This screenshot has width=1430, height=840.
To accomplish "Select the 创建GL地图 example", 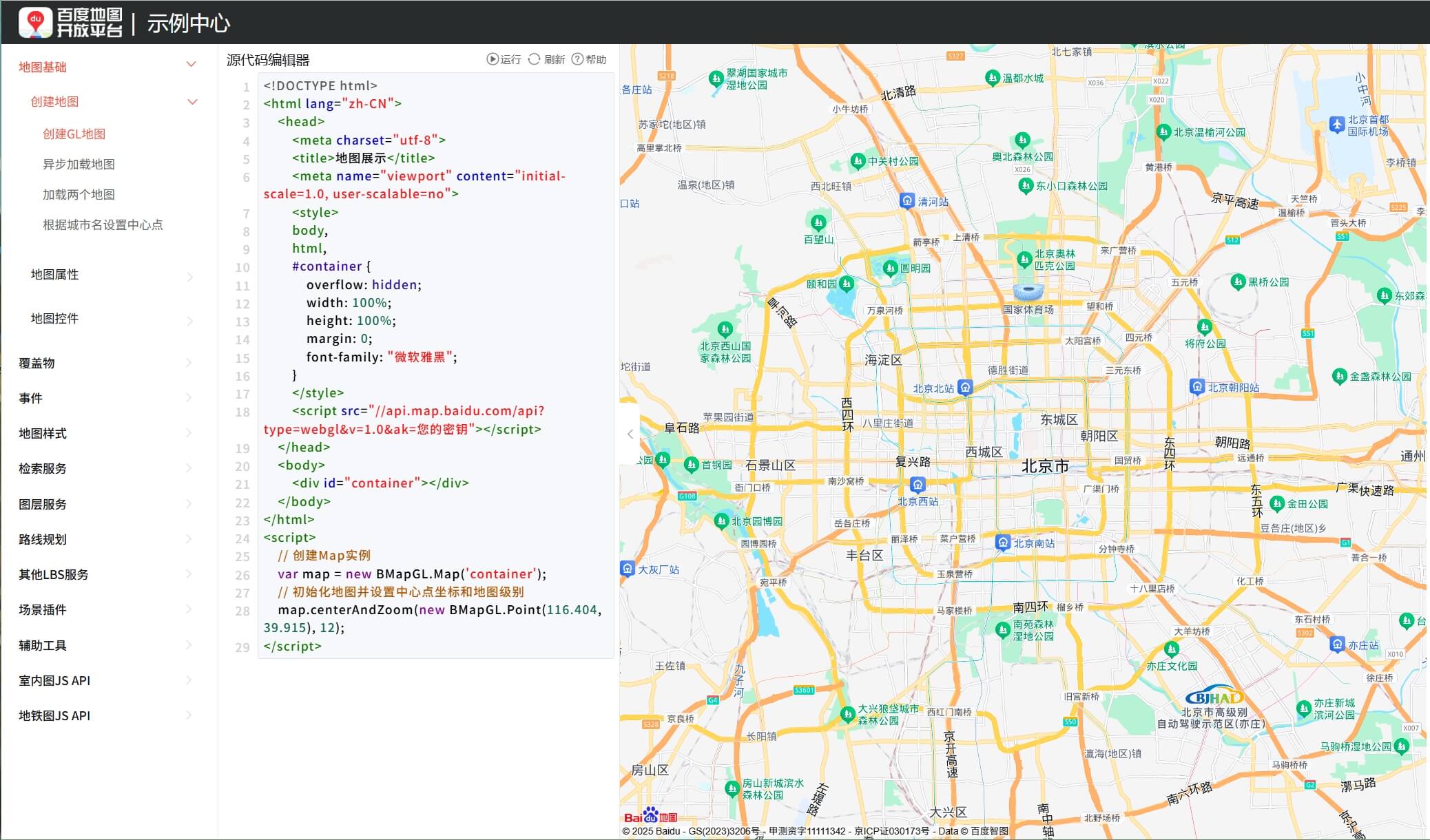I will coord(74,134).
